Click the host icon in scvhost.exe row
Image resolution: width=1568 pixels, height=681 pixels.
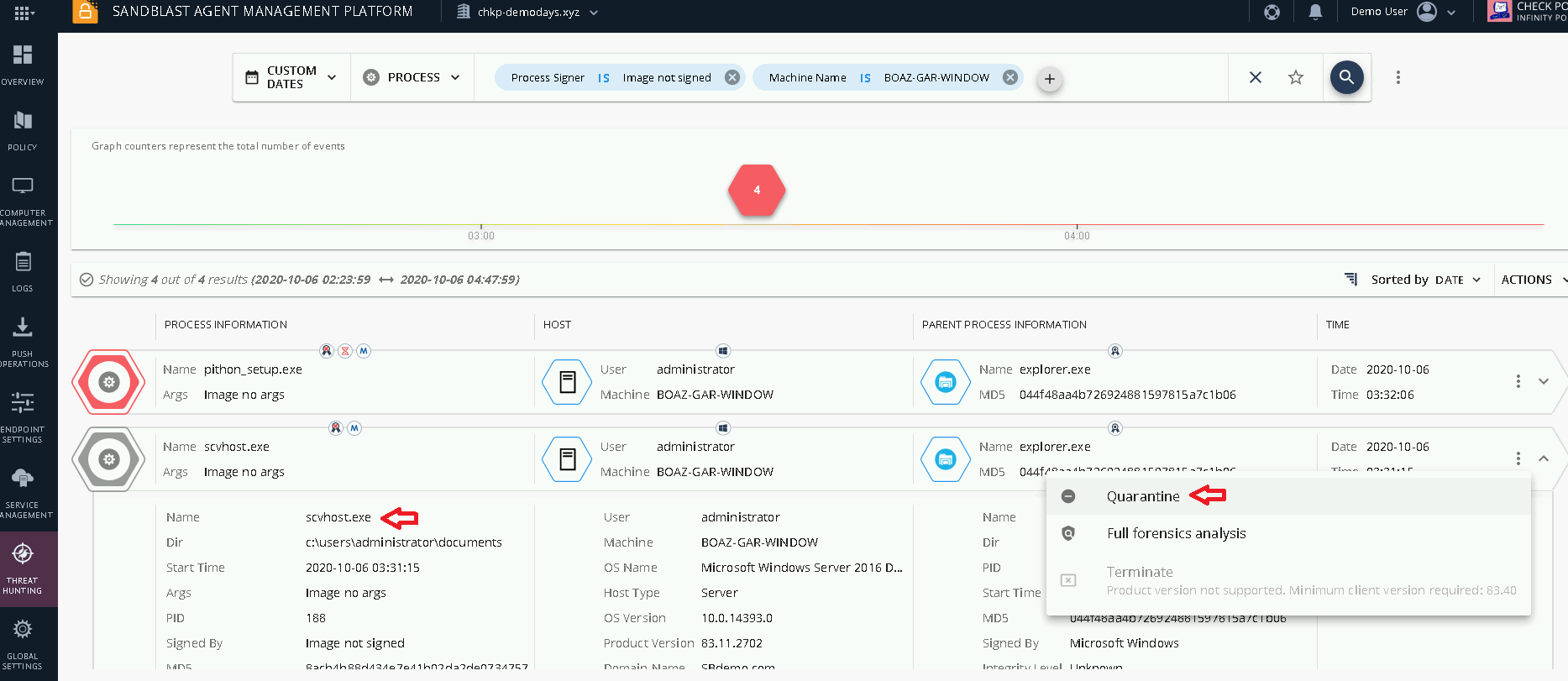(568, 459)
